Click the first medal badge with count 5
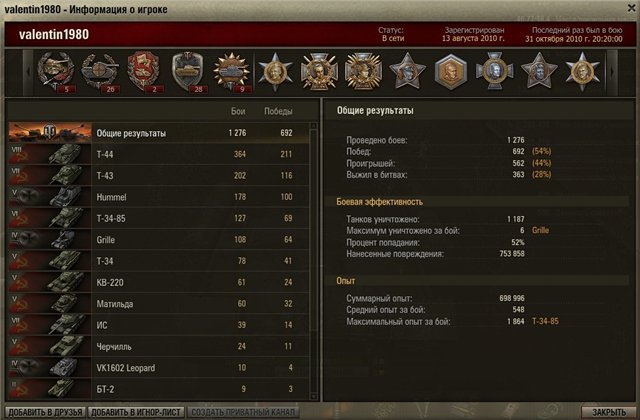This screenshot has height=420, width=640. coord(56,72)
